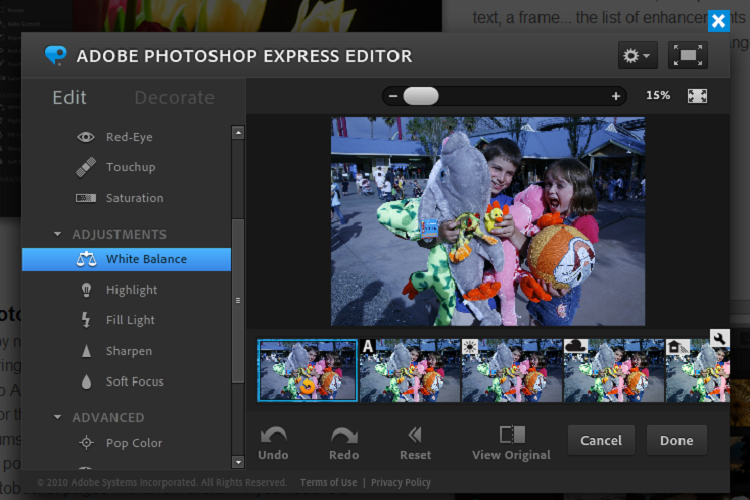The width and height of the screenshot is (750, 500).
Task: Choose the Touchup bandage tool
Action: [x=116, y=167]
